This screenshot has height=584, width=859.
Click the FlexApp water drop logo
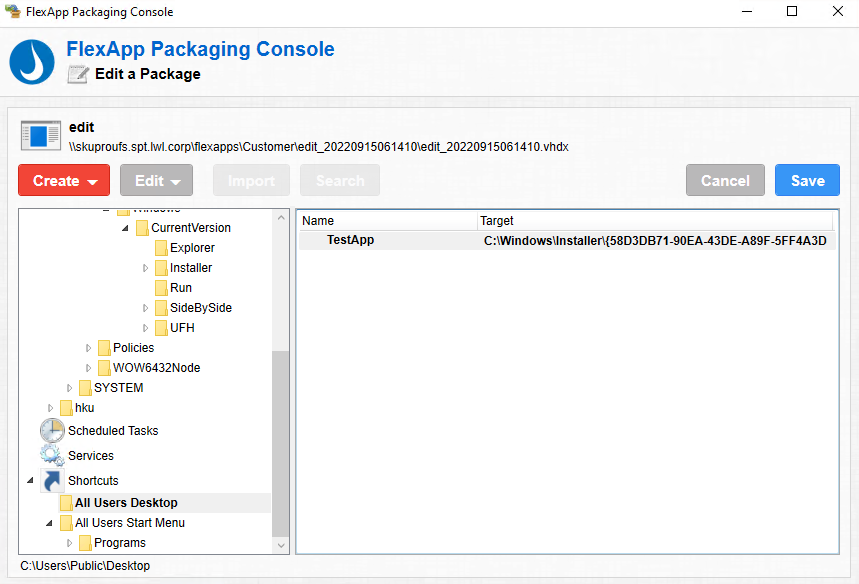point(32,62)
